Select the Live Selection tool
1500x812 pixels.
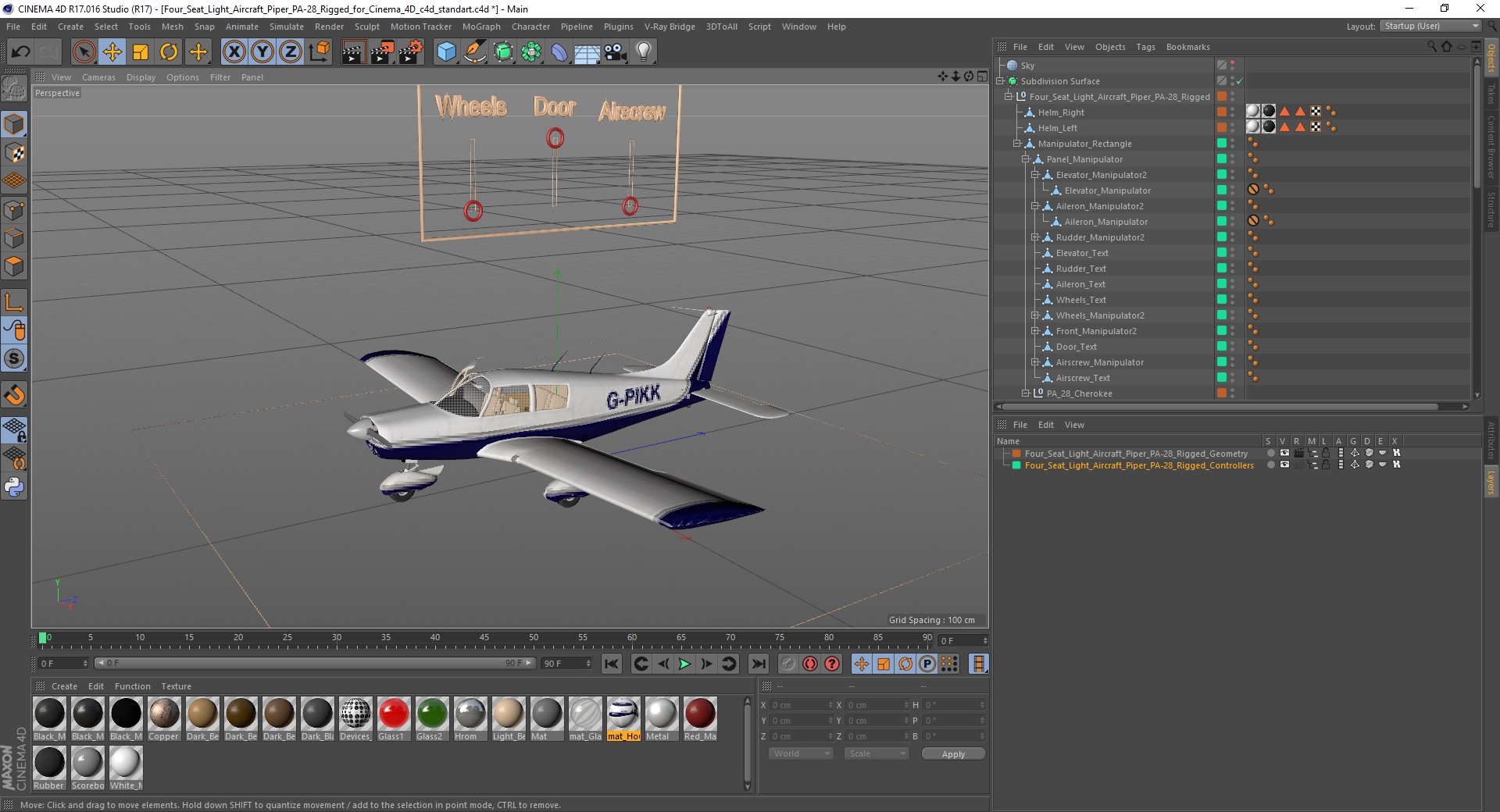(x=84, y=52)
